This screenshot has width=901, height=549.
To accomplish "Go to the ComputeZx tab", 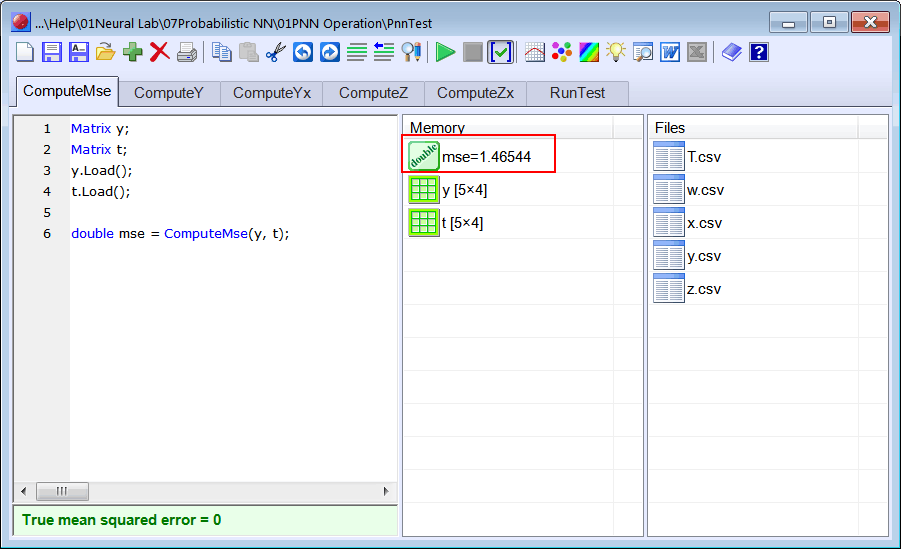I will tap(475, 93).
